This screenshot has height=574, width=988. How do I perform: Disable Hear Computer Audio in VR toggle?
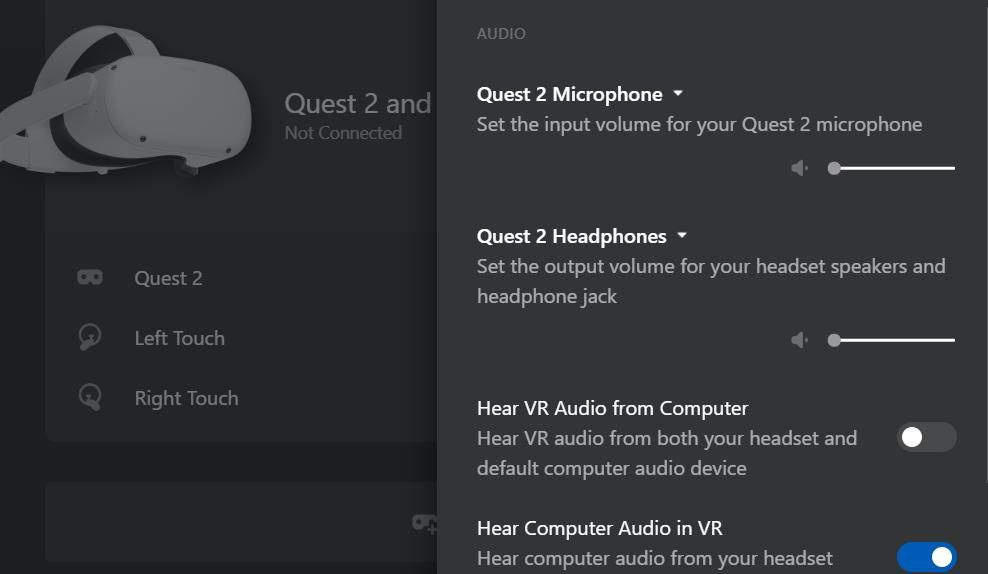926,557
